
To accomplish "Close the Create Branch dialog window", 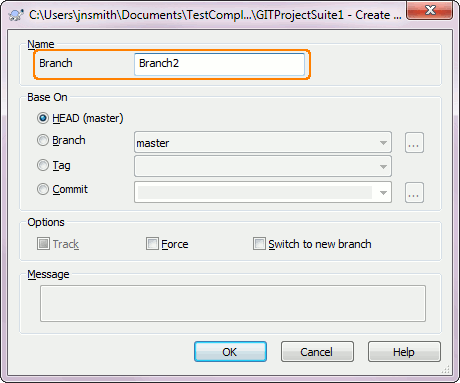I will point(429,11).
